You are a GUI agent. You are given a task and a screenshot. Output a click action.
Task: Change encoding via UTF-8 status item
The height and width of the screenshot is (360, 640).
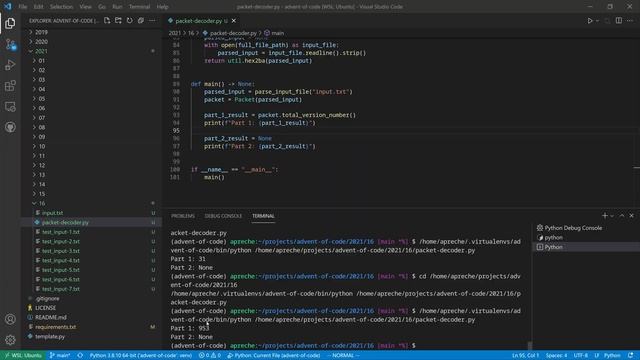(580, 355)
